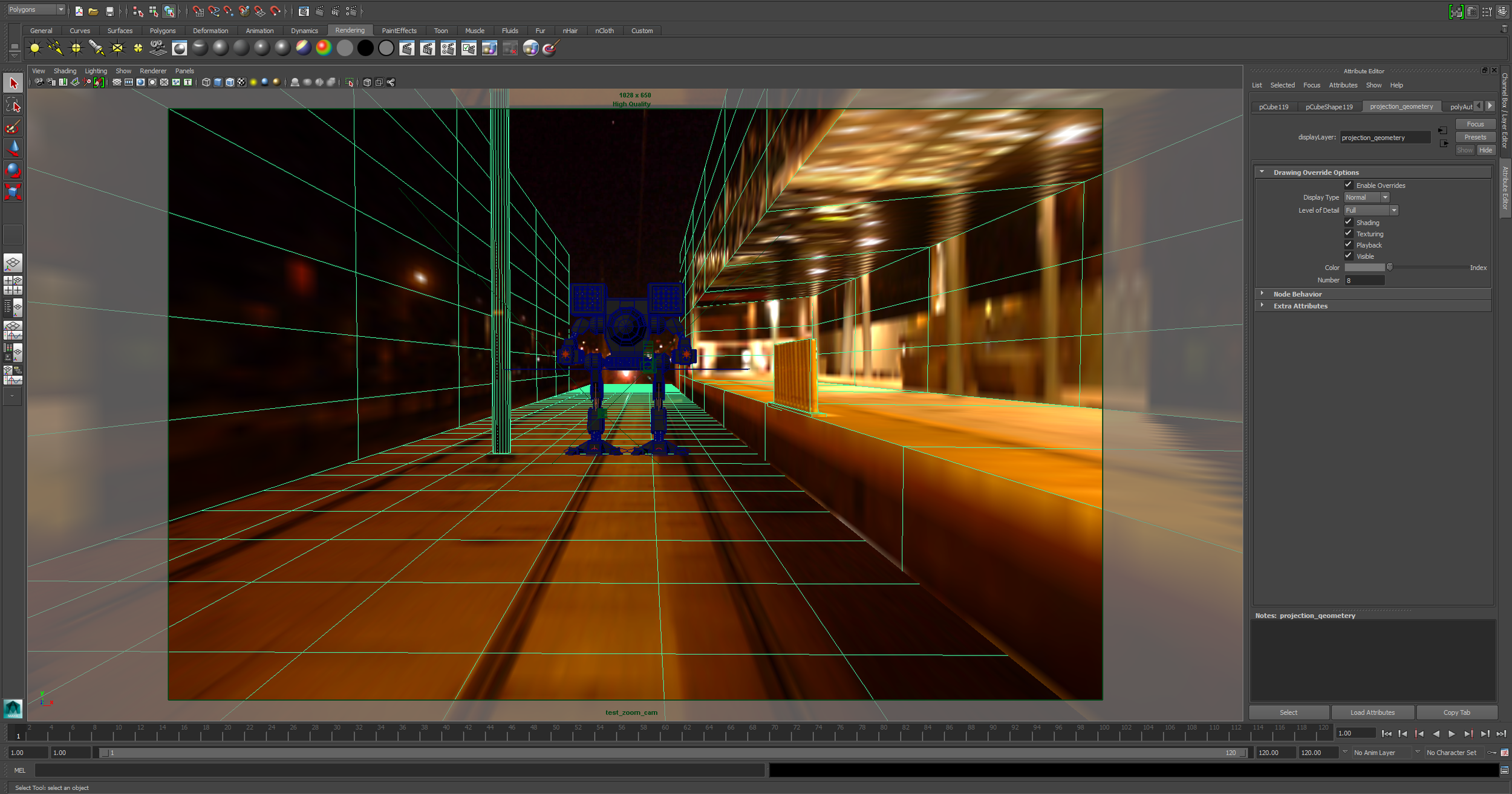The image size is (1512, 794).
Task: Click Load Attributes button
Action: pos(1372,712)
